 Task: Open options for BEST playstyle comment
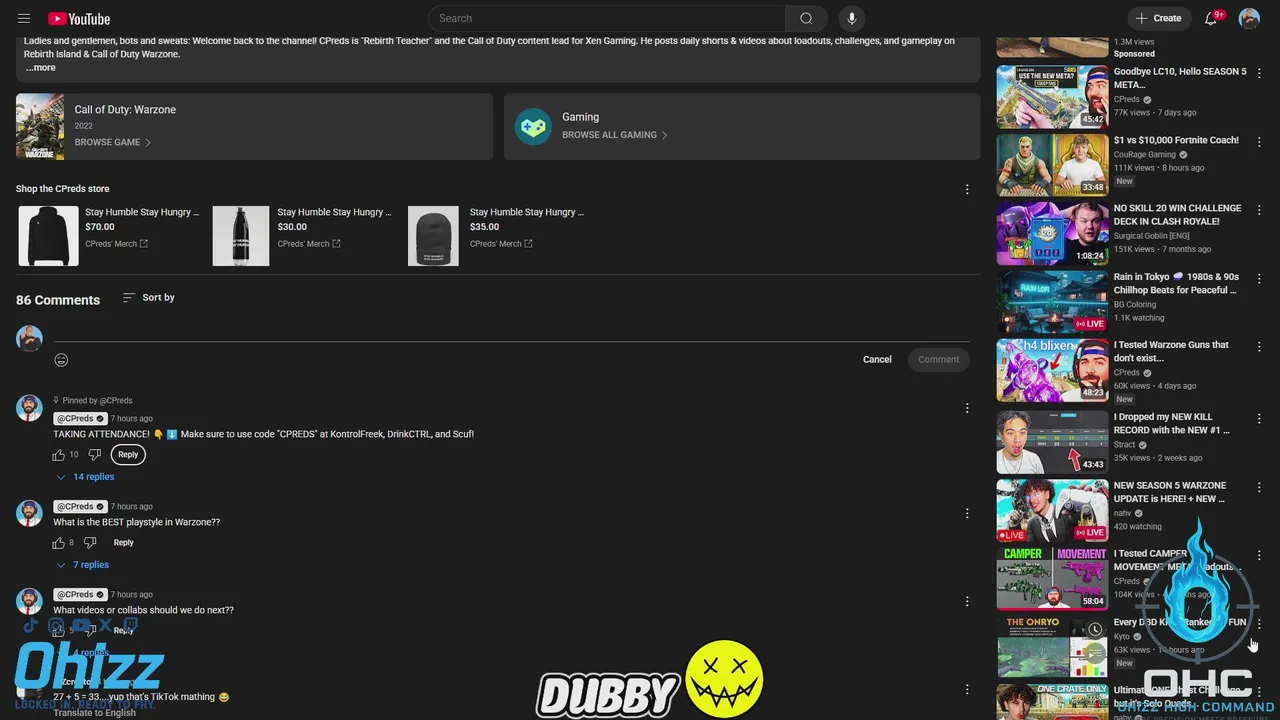coord(967,513)
